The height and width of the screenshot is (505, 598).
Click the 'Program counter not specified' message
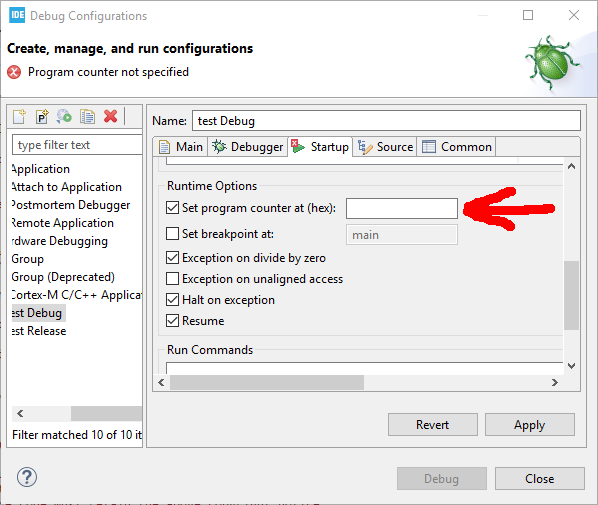pyautogui.click(x=108, y=72)
